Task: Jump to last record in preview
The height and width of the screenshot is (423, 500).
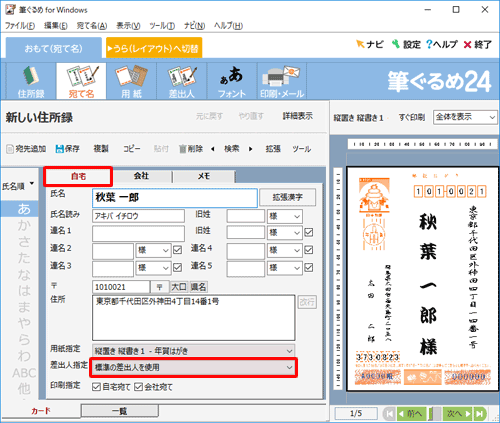Action: pos(480,414)
